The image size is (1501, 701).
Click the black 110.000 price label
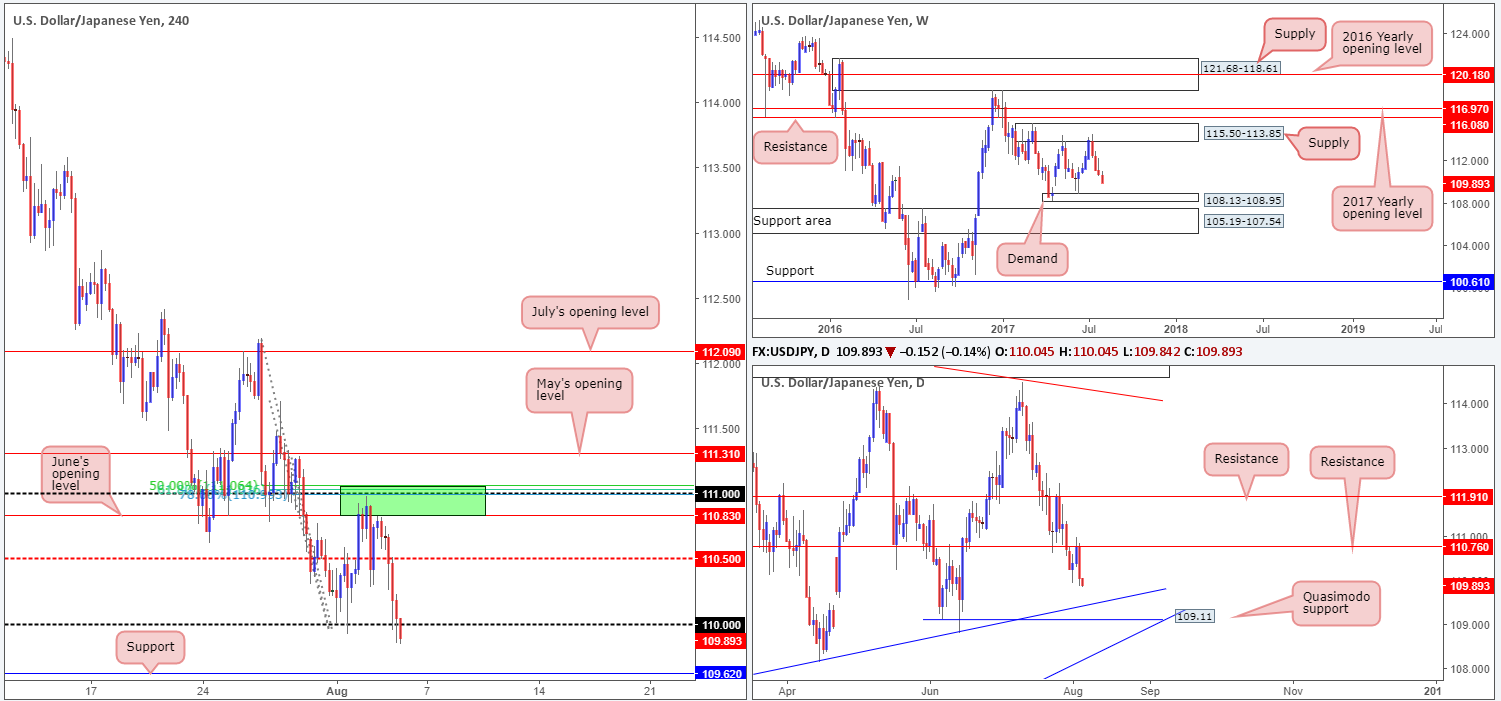click(718, 624)
